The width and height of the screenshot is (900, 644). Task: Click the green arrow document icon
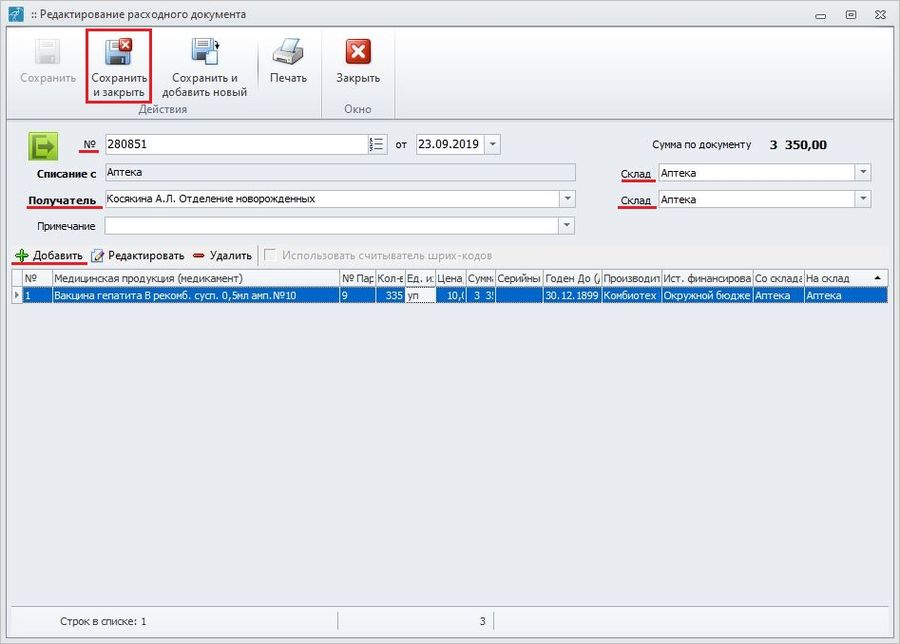point(42,146)
